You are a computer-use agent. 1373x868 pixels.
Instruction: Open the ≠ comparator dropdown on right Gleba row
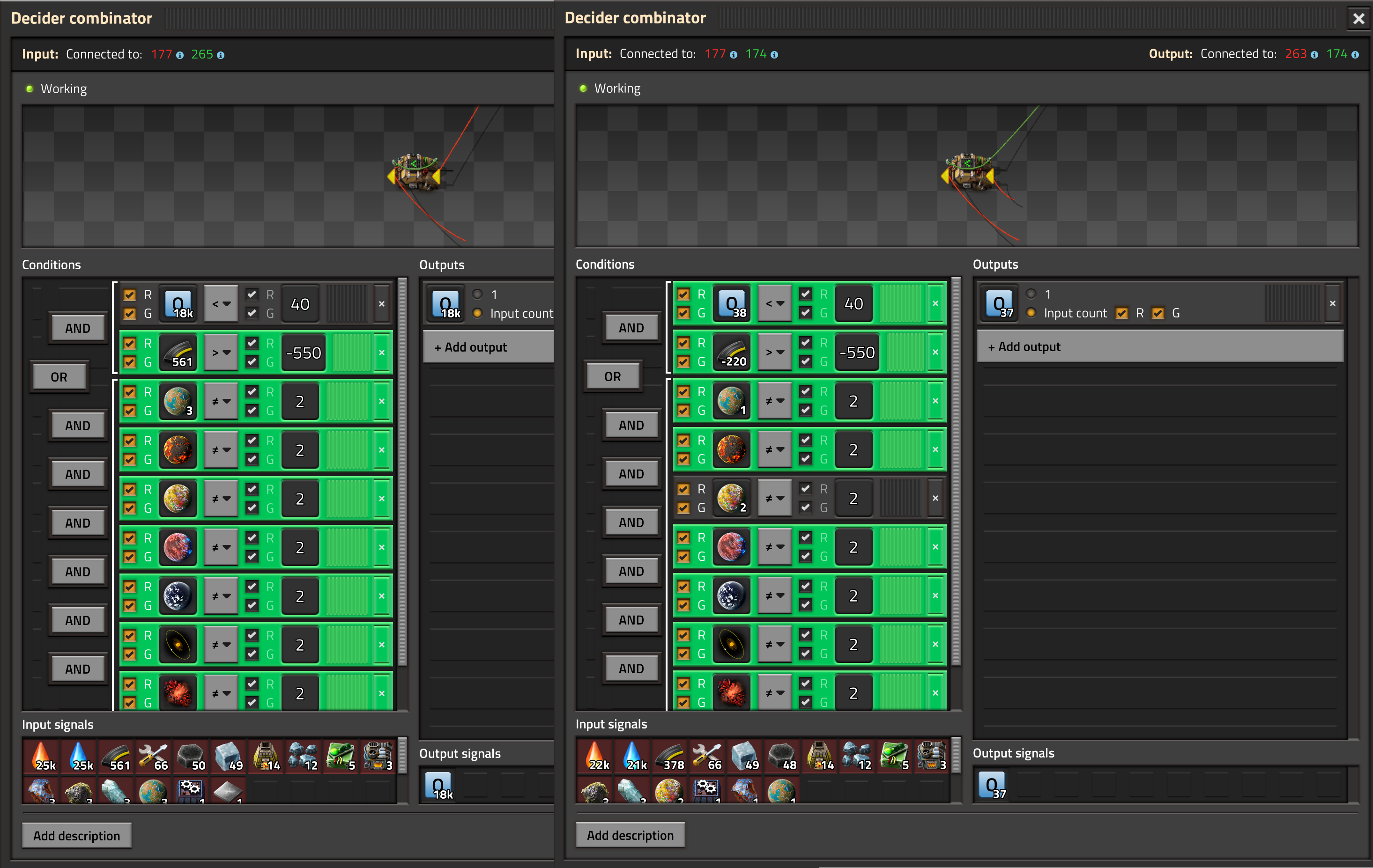(775, 498)
